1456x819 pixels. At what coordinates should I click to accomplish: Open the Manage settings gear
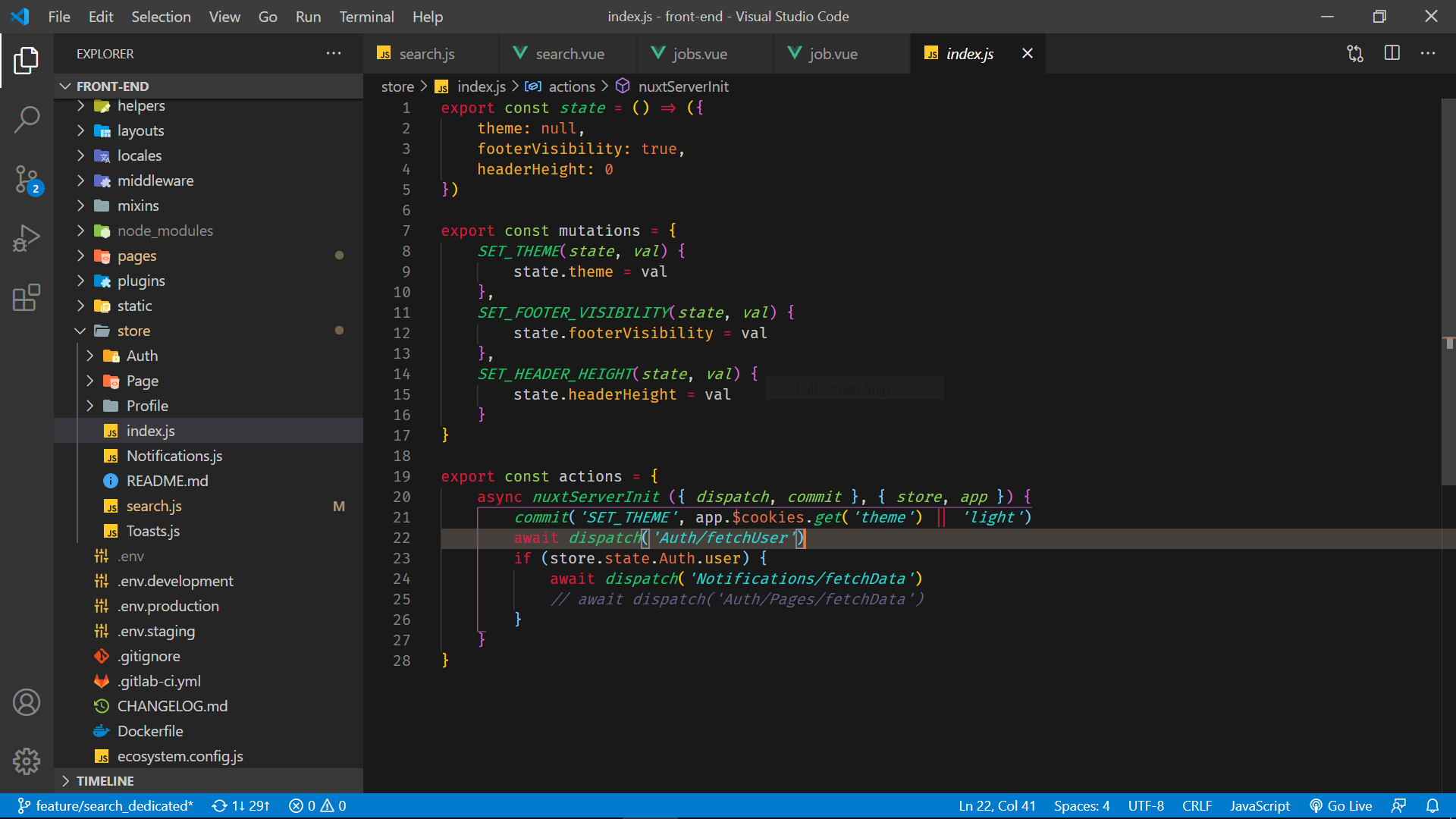pos(27,761)
